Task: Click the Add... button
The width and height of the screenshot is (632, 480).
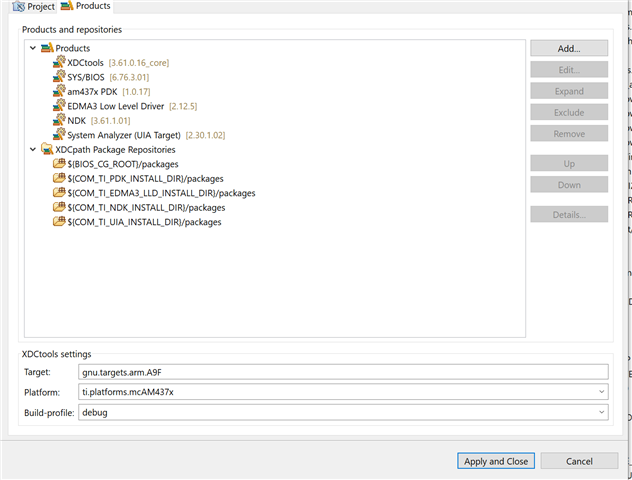Action: pyautogui.click(x=569, y=48)
